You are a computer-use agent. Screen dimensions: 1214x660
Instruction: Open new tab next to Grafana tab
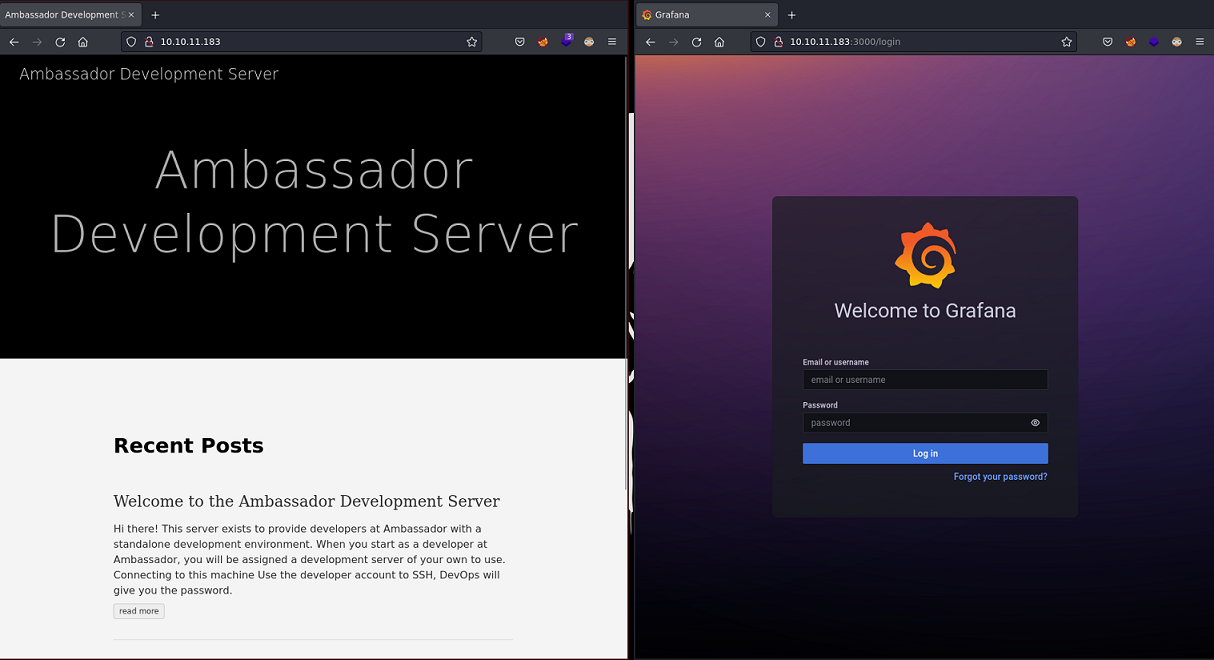coord(792,15)
